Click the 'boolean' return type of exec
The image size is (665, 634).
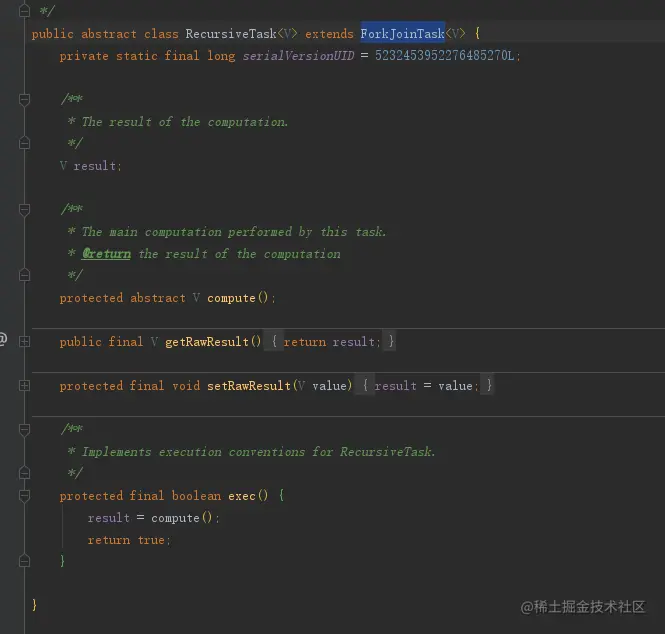tap(196, 495)
